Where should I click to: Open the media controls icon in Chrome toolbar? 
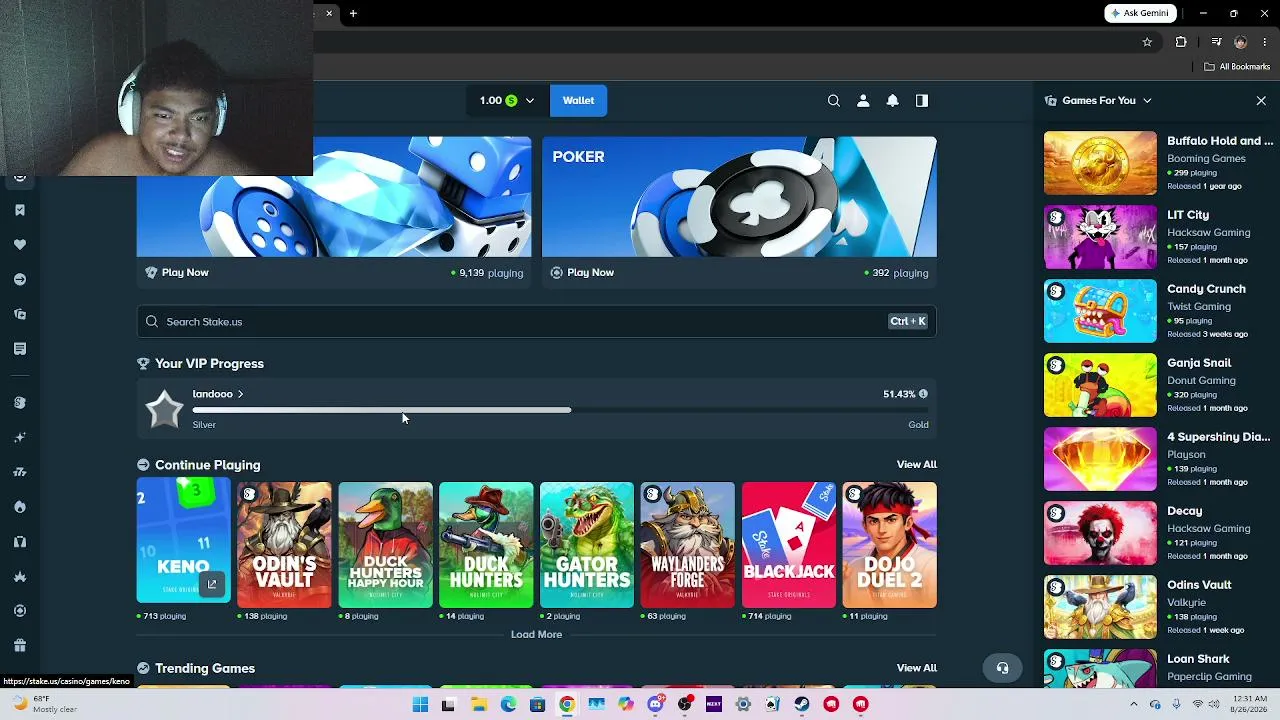click(1216, 42)
